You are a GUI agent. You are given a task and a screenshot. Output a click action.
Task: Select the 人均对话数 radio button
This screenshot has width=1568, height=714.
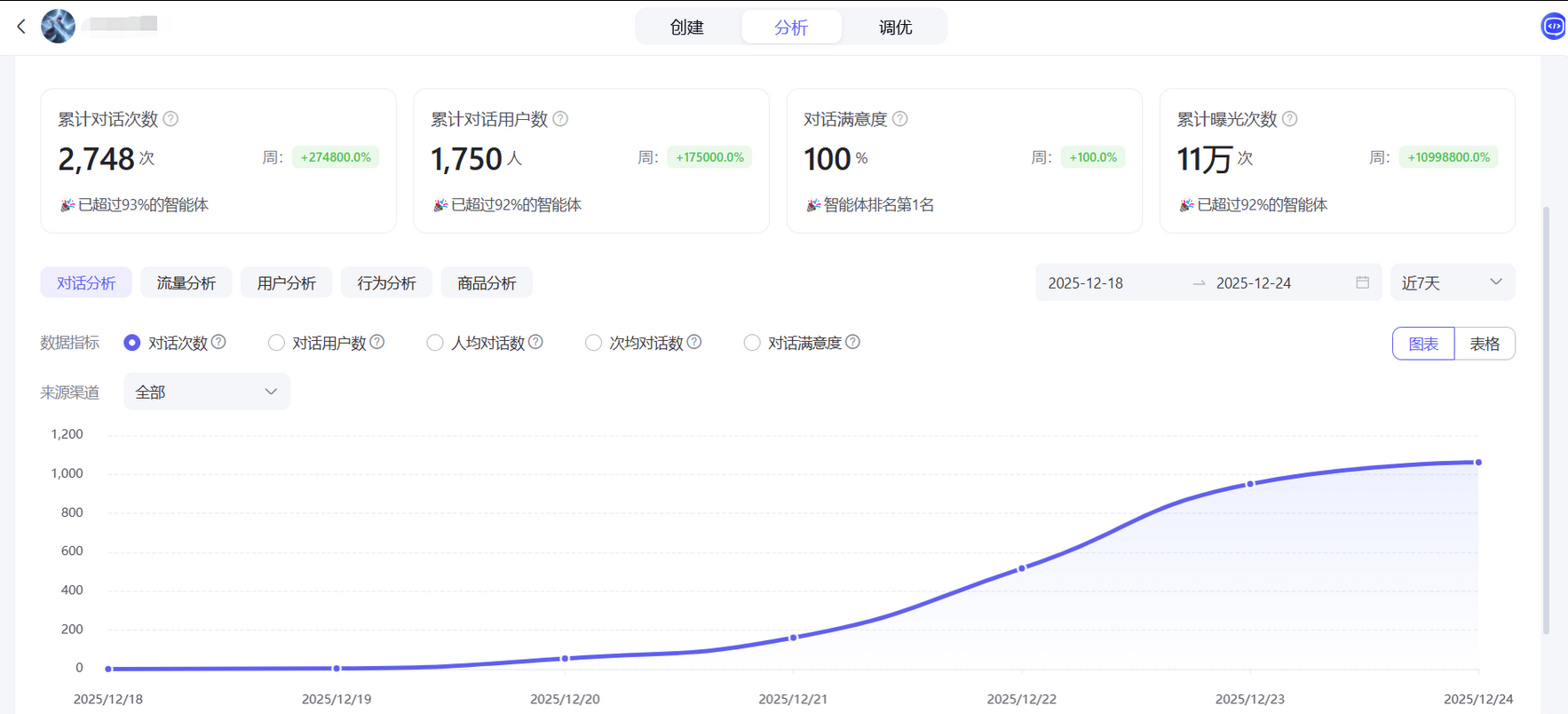point(435,343)
